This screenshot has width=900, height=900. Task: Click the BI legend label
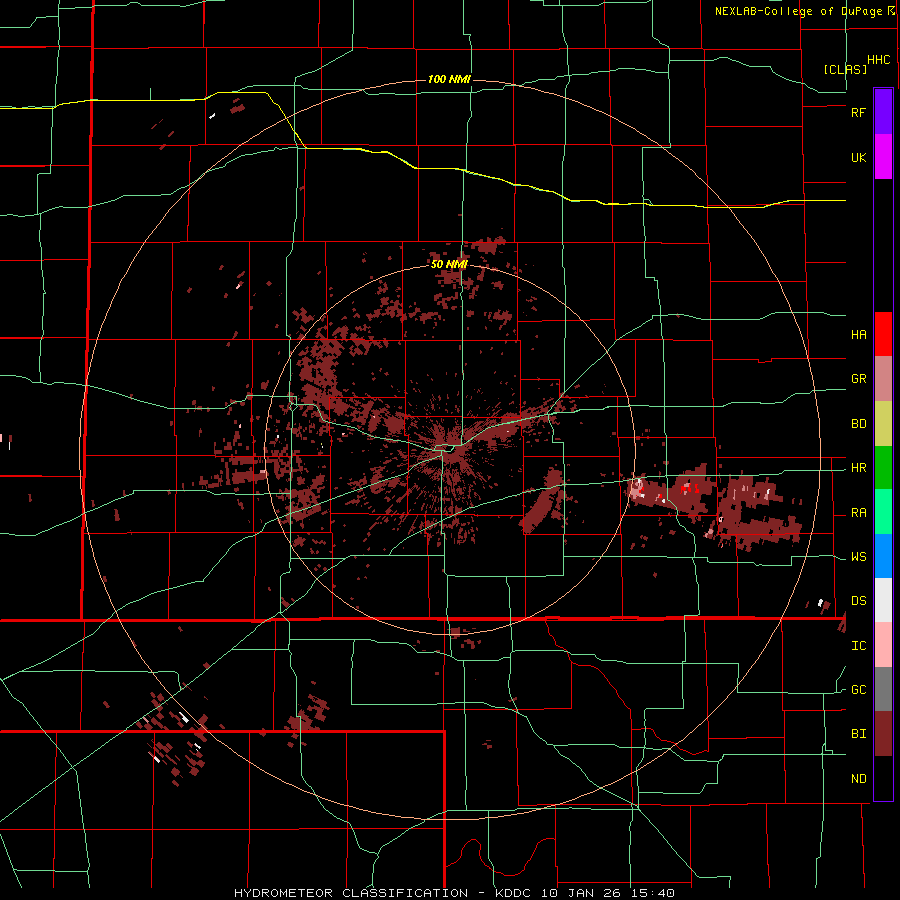click(858, 734)
